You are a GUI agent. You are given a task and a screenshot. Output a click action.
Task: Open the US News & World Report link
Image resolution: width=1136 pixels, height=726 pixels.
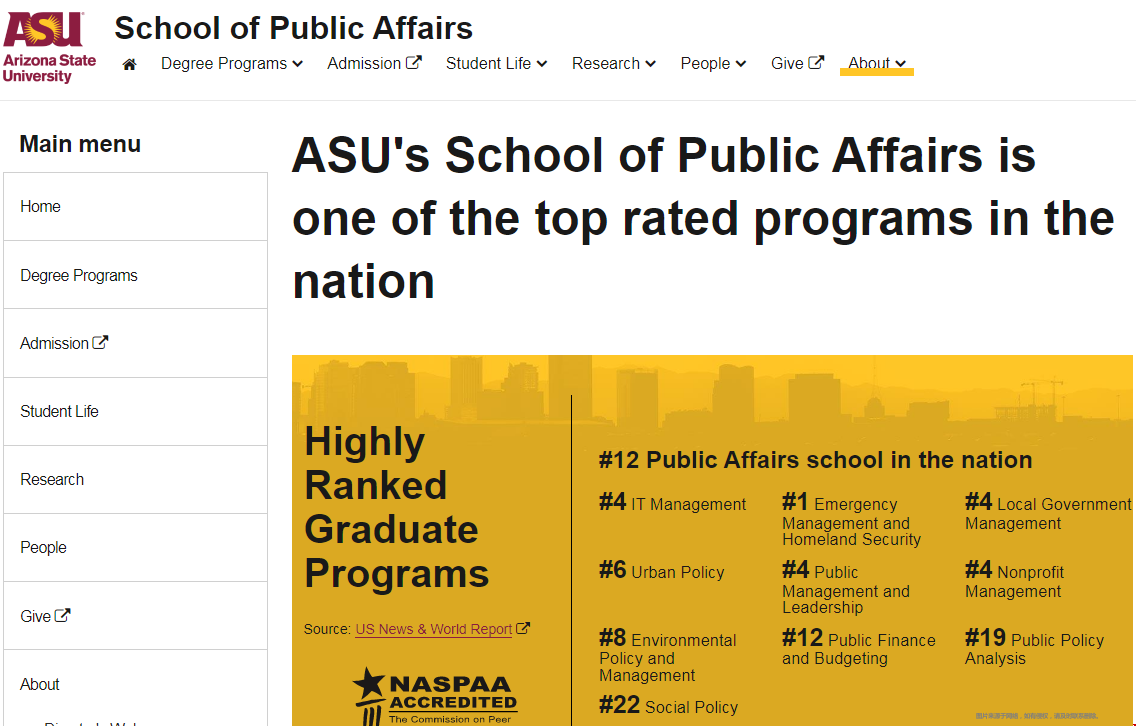point(434,629)
